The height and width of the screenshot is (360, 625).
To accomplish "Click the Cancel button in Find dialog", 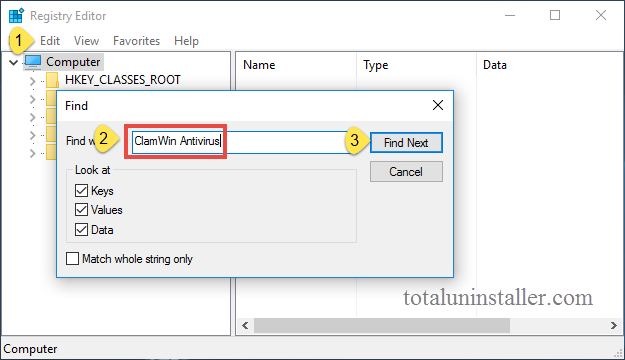I will tap(406, 172).
